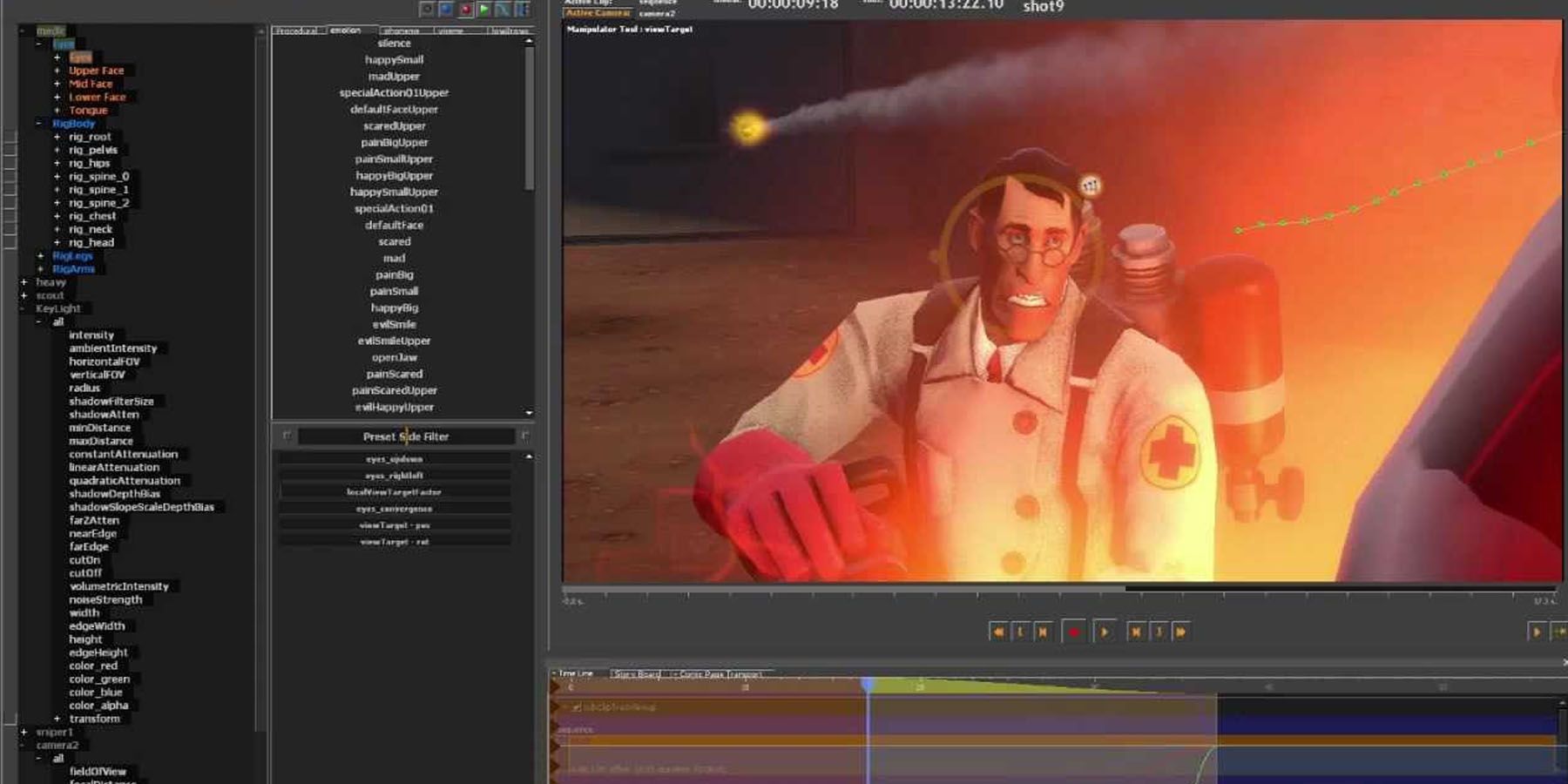
Task: Open the Comp Pass Transport tab
Action: tap(718, 674)
